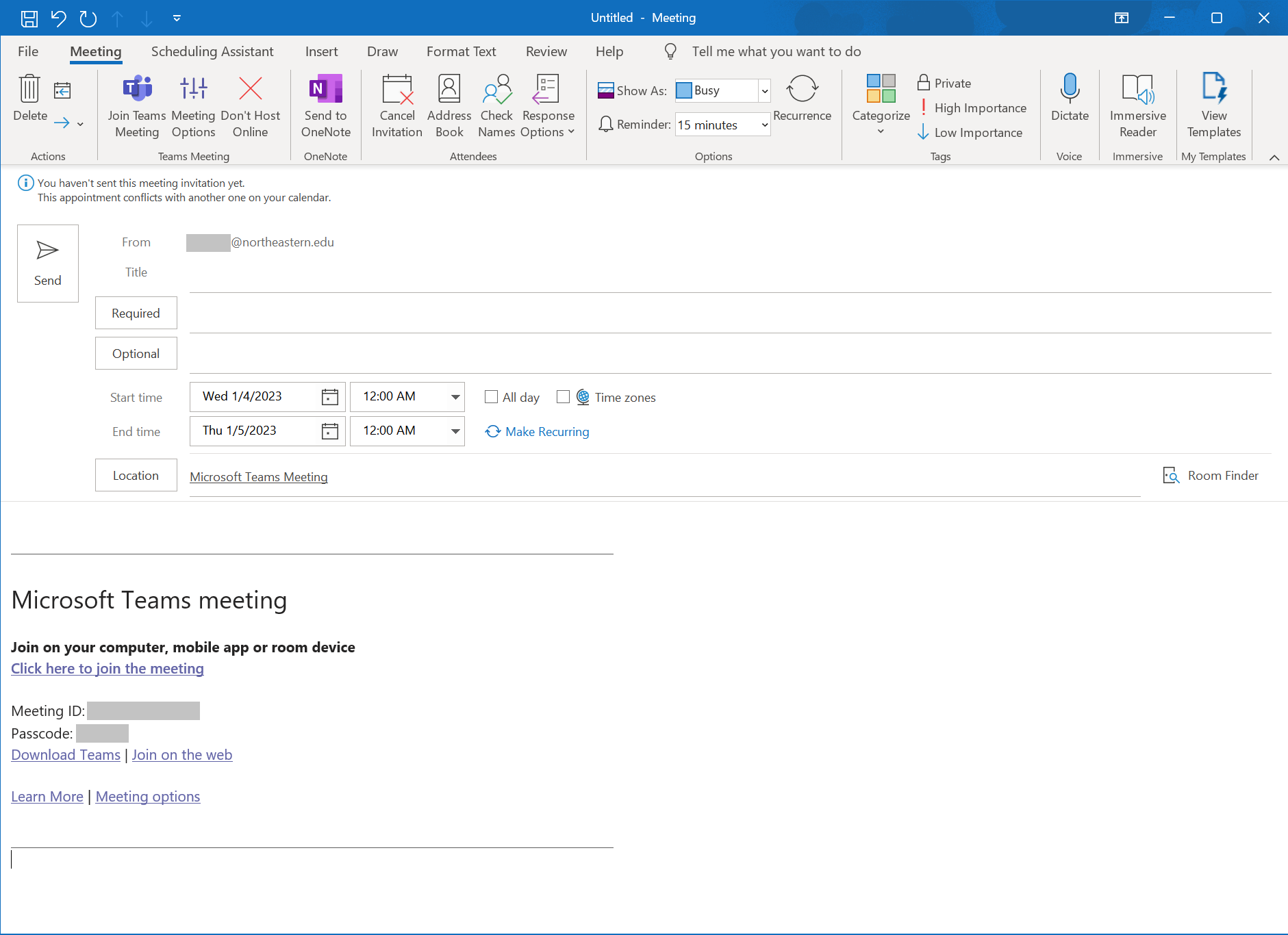Switch to the Scheduling Assistant tab
Viewport: 1288px width, 935px height.
click(x=212, y=51)
